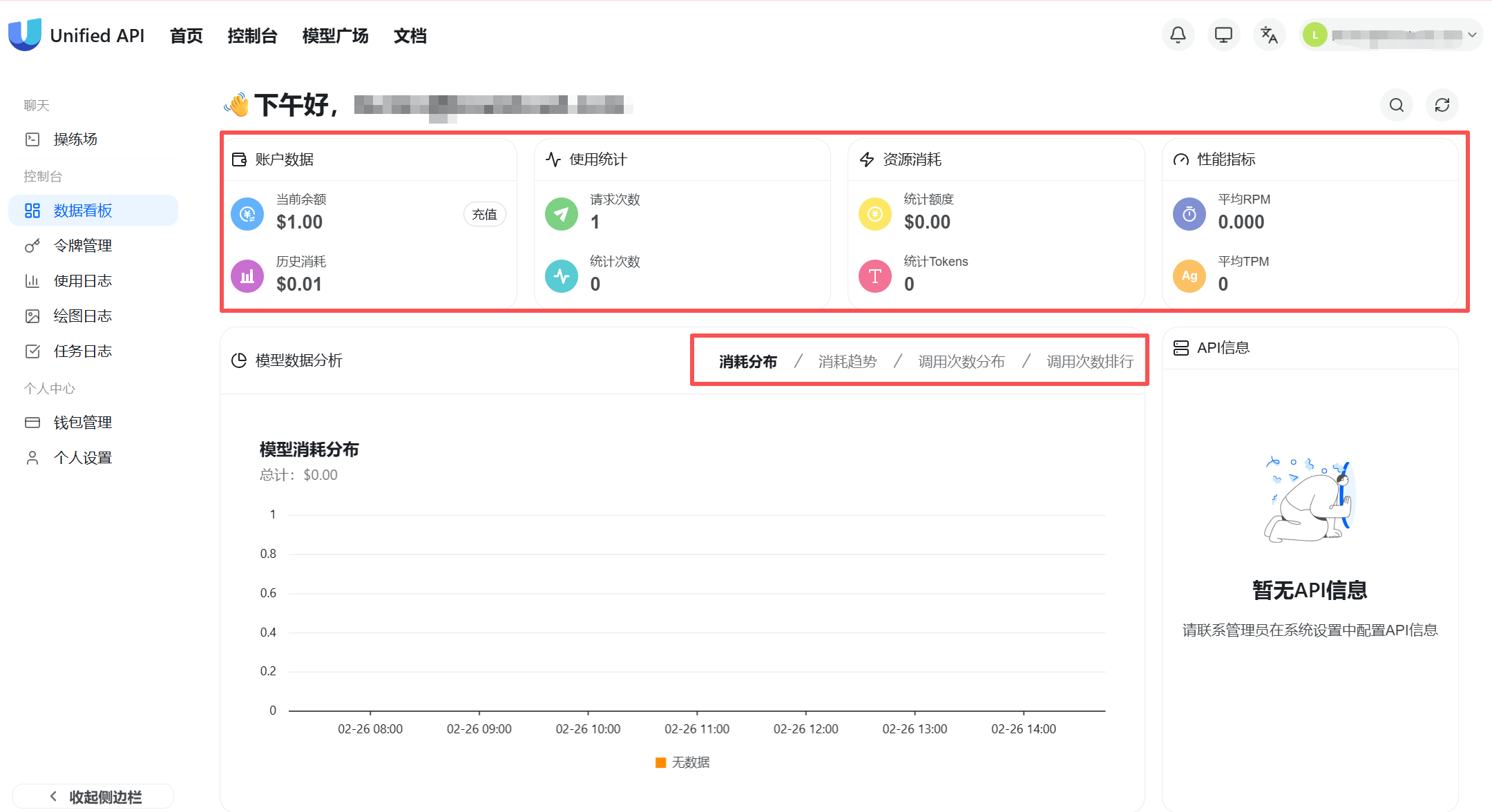Switch to the 调用次数分布 tab

point(961,361)
